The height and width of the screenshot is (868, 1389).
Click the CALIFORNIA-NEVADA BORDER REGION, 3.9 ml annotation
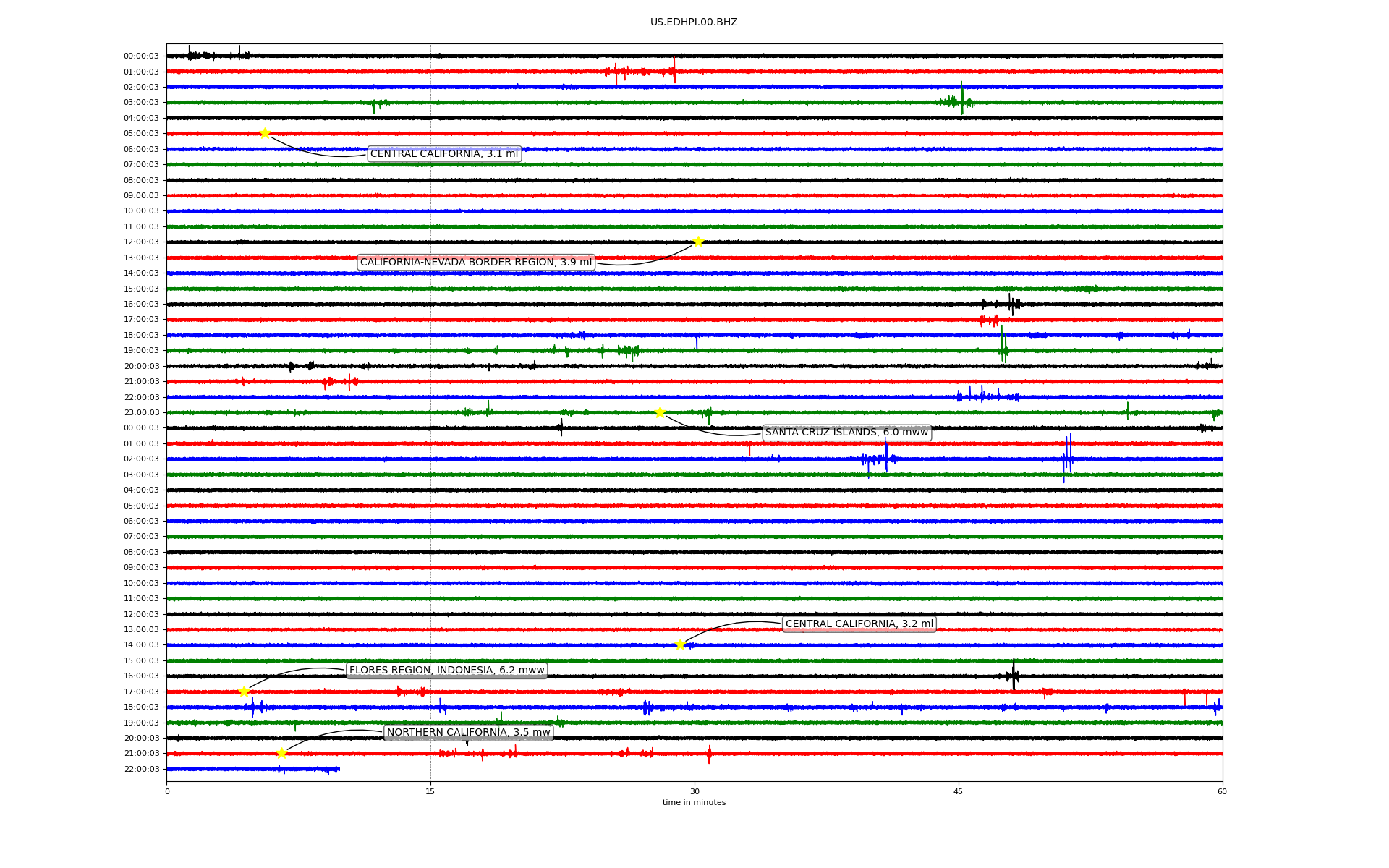coord(475,263)
